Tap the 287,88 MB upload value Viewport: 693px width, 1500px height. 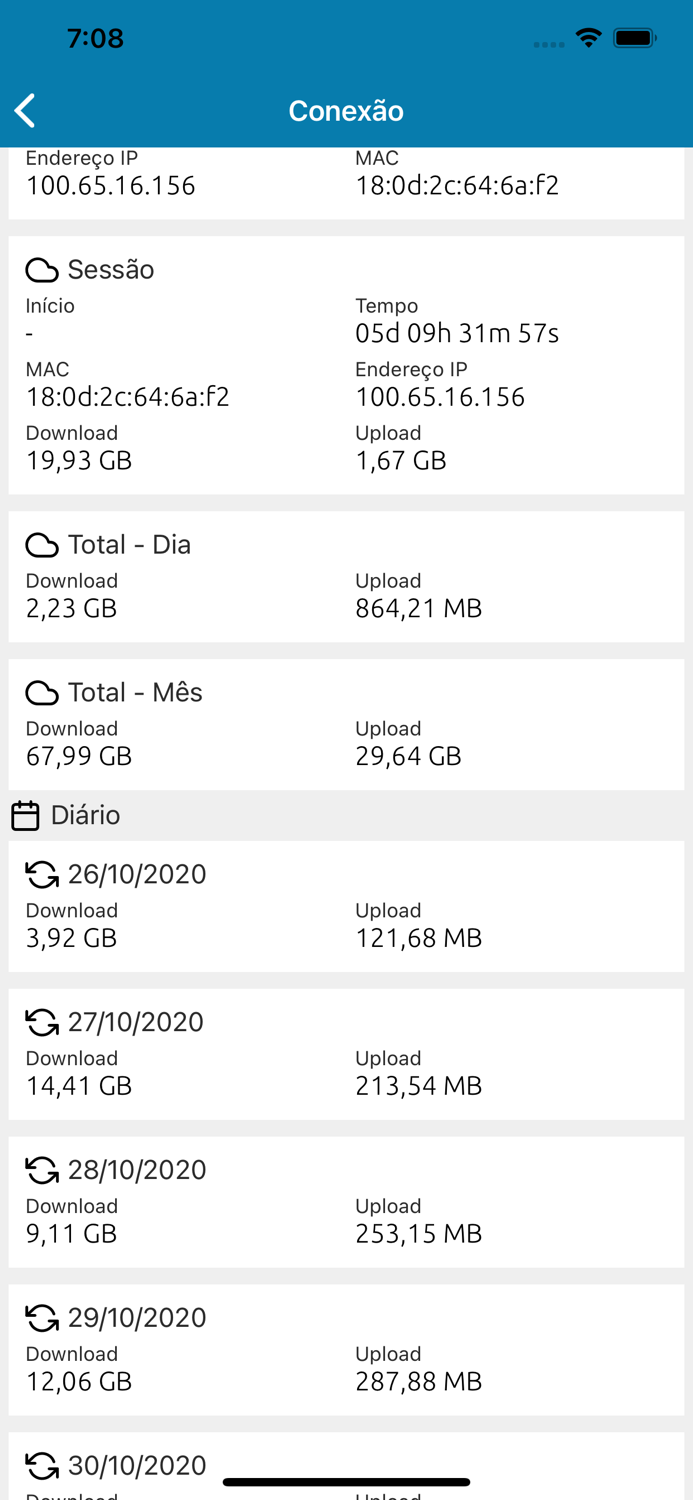[x=419, y=1381]
